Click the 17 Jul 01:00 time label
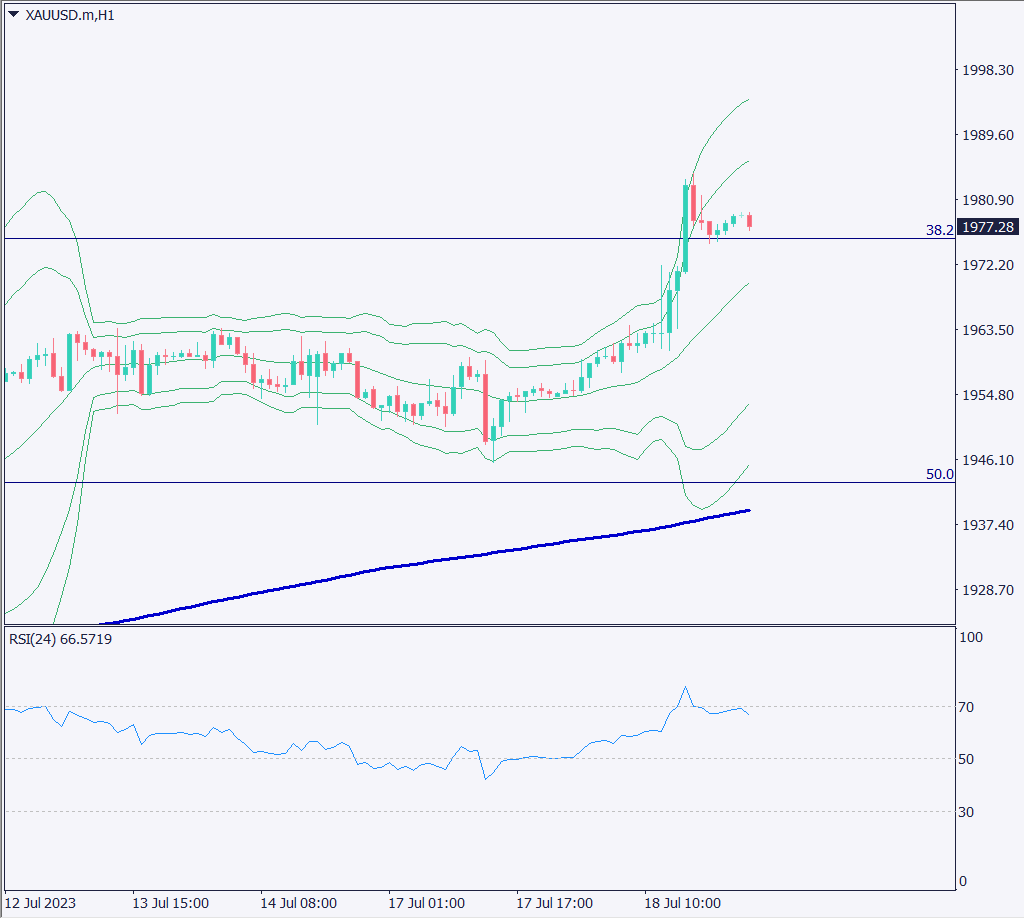The width and height of the screenshot is (1024, 918). pos(427,903)
